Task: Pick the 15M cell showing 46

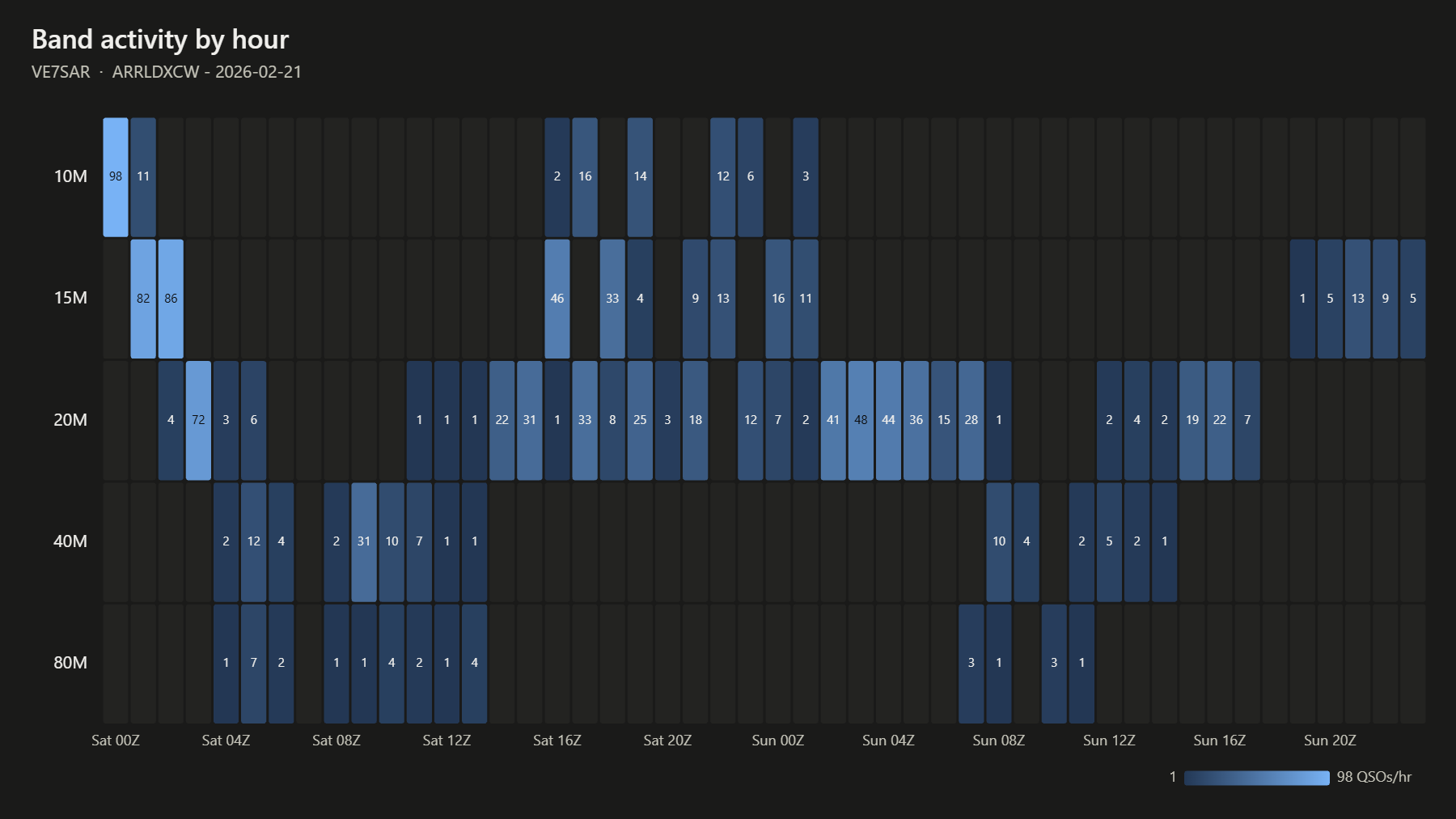Action: [557, 299]
